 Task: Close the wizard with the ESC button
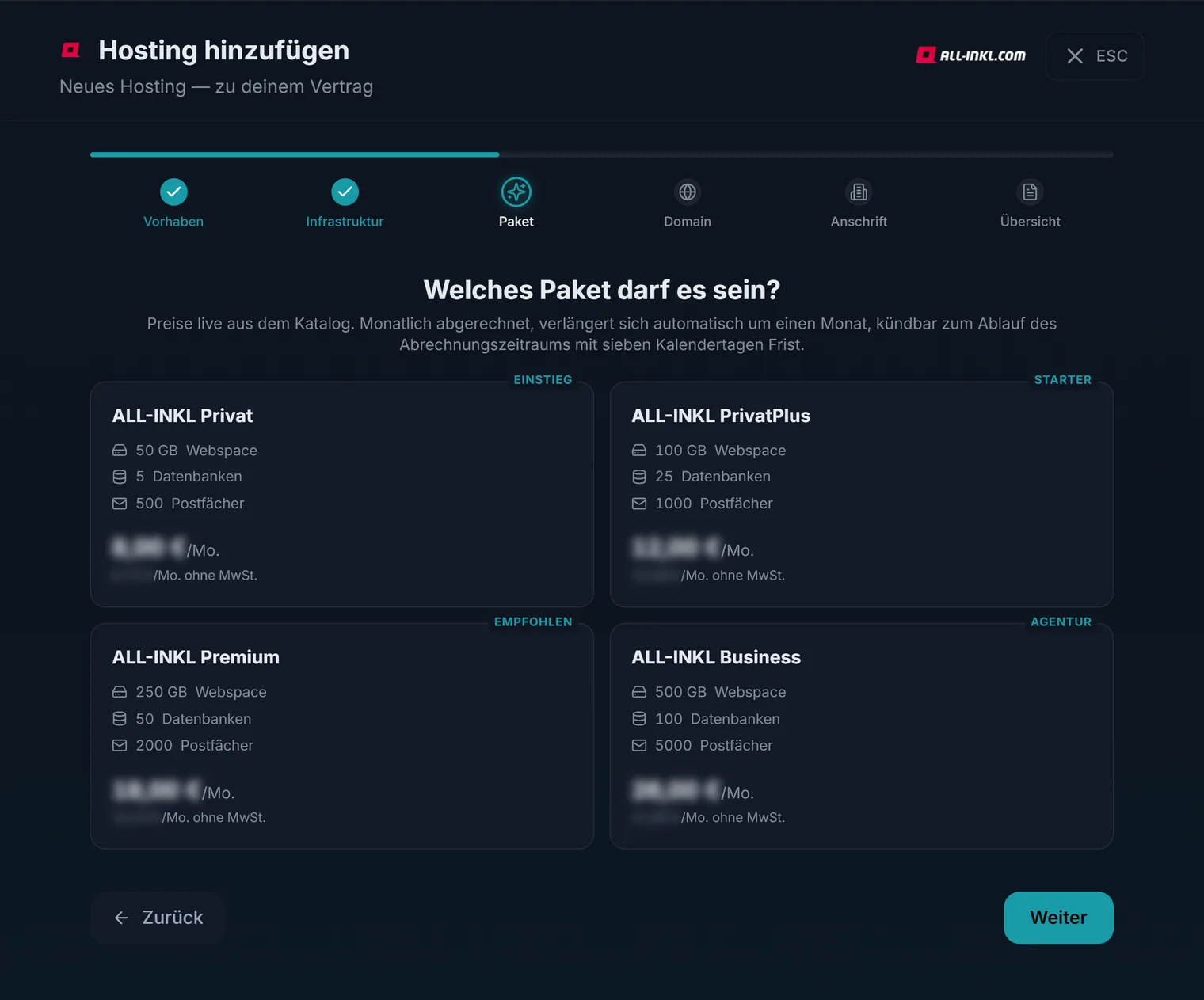pos(1095,55)
